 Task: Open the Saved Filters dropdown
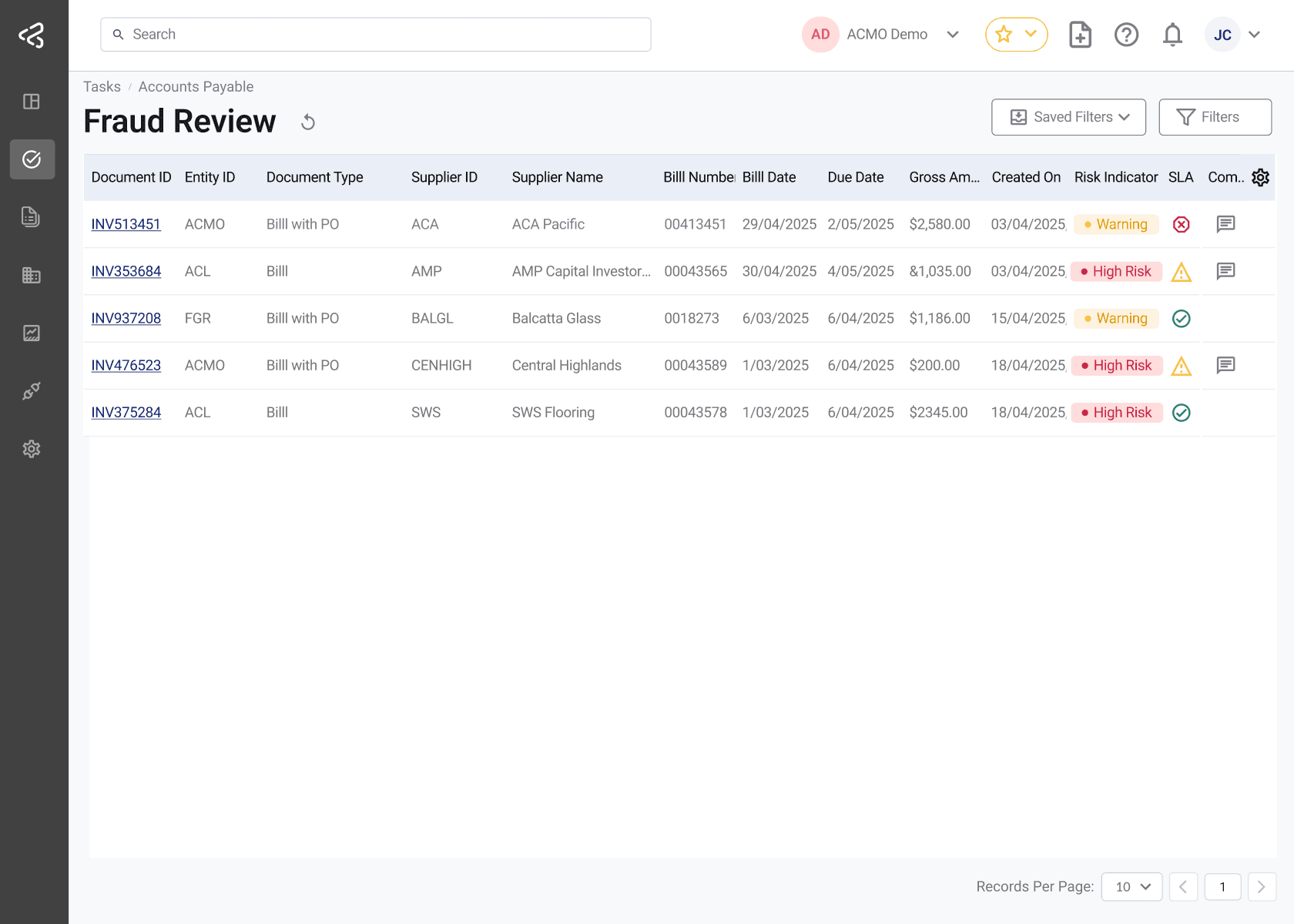coord(1068,117)
